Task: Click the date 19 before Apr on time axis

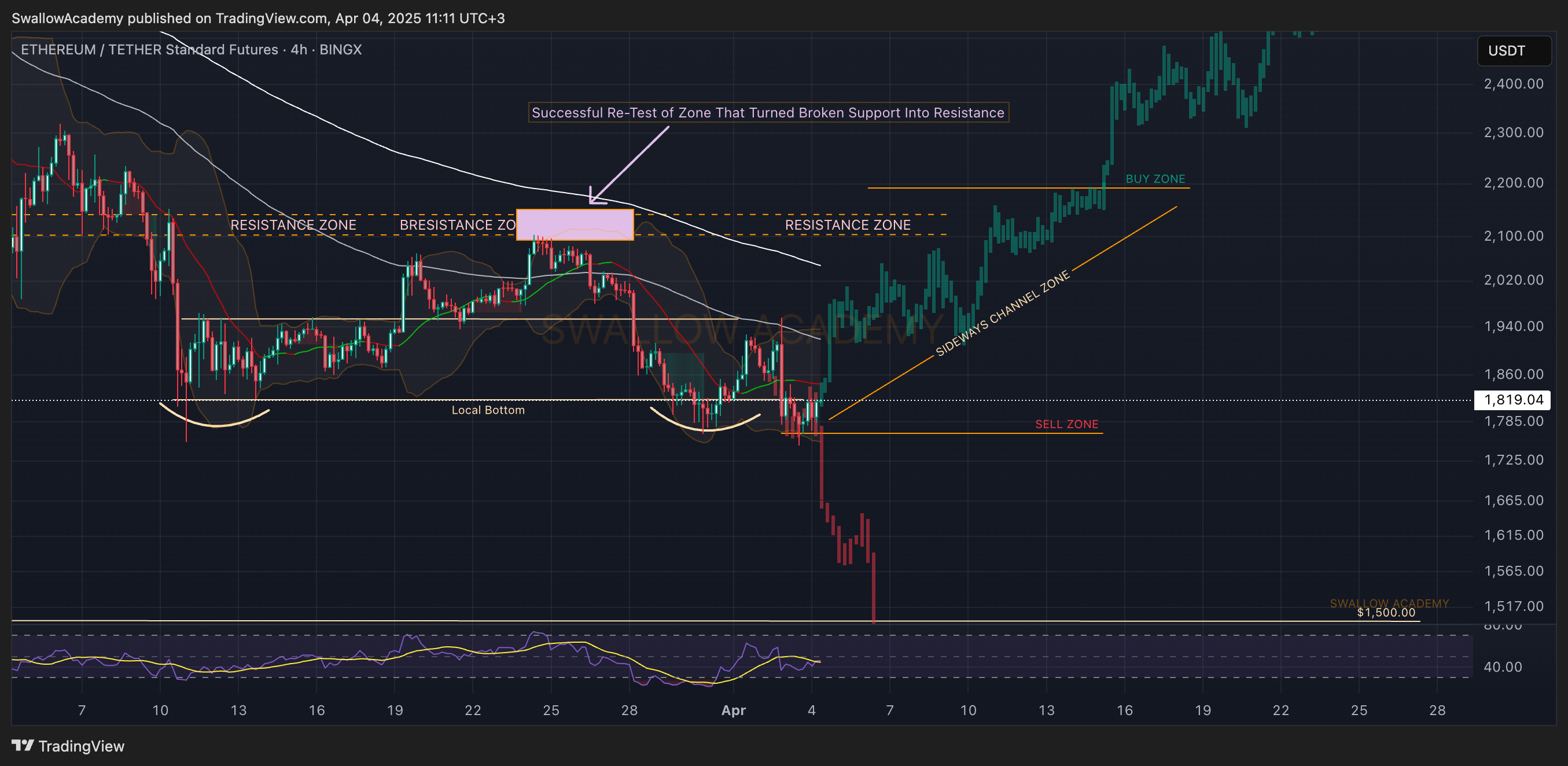Action: tap(395, 710)
